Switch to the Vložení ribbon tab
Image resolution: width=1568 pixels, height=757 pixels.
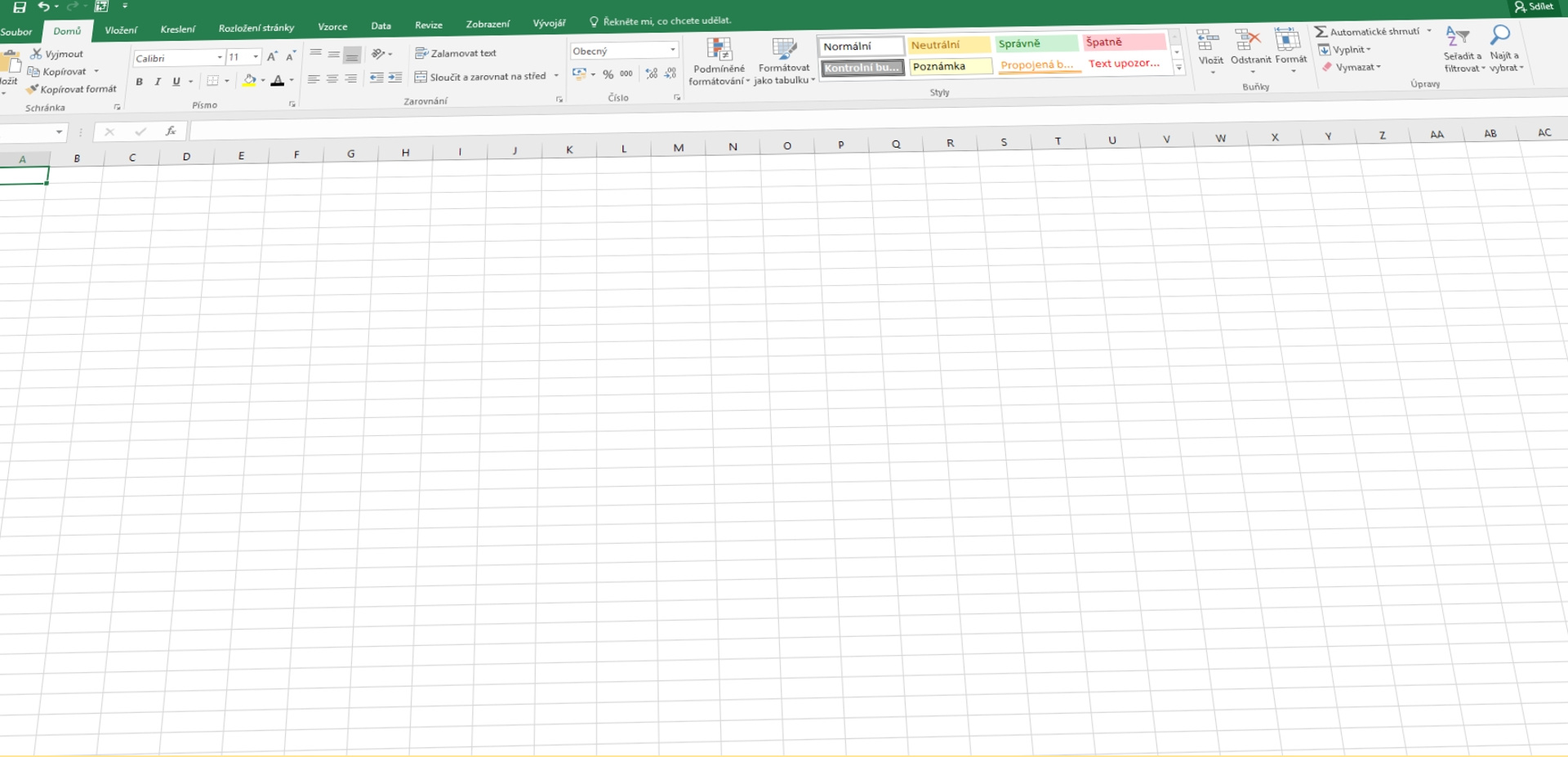coord(121,30)
